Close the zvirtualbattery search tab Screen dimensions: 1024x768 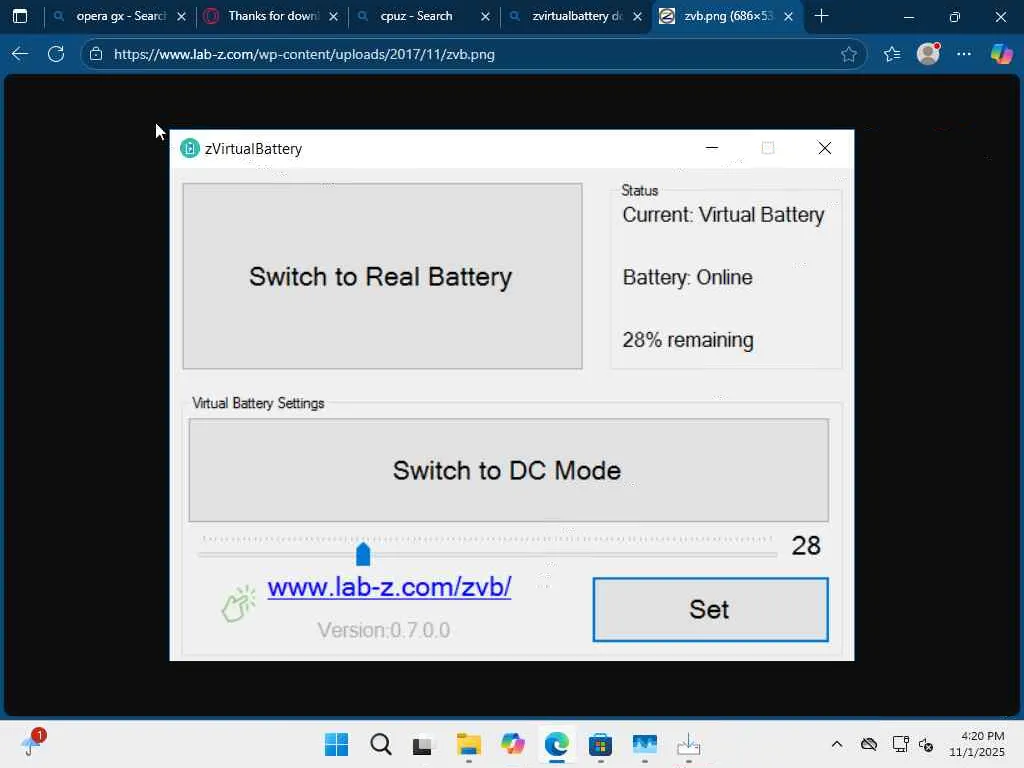pyautogui.click(x=637, y=16)
